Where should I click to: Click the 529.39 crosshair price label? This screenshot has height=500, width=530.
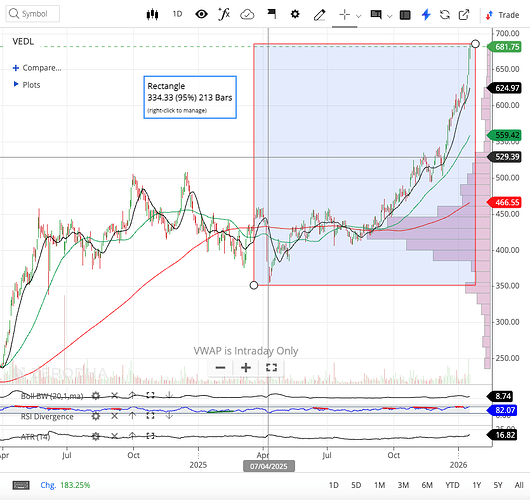[505, 157]
